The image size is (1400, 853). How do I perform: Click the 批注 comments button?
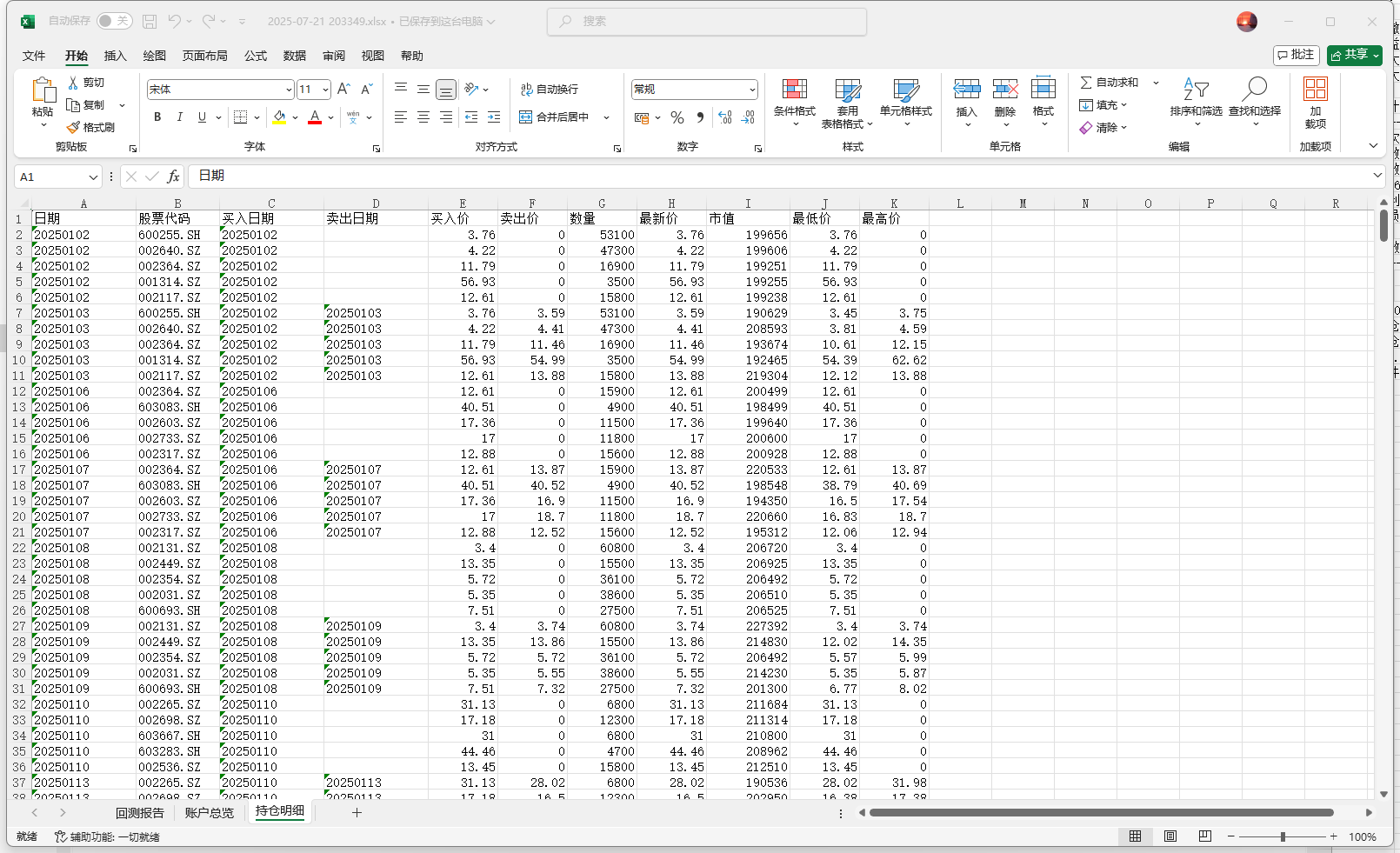(1296, 55)
